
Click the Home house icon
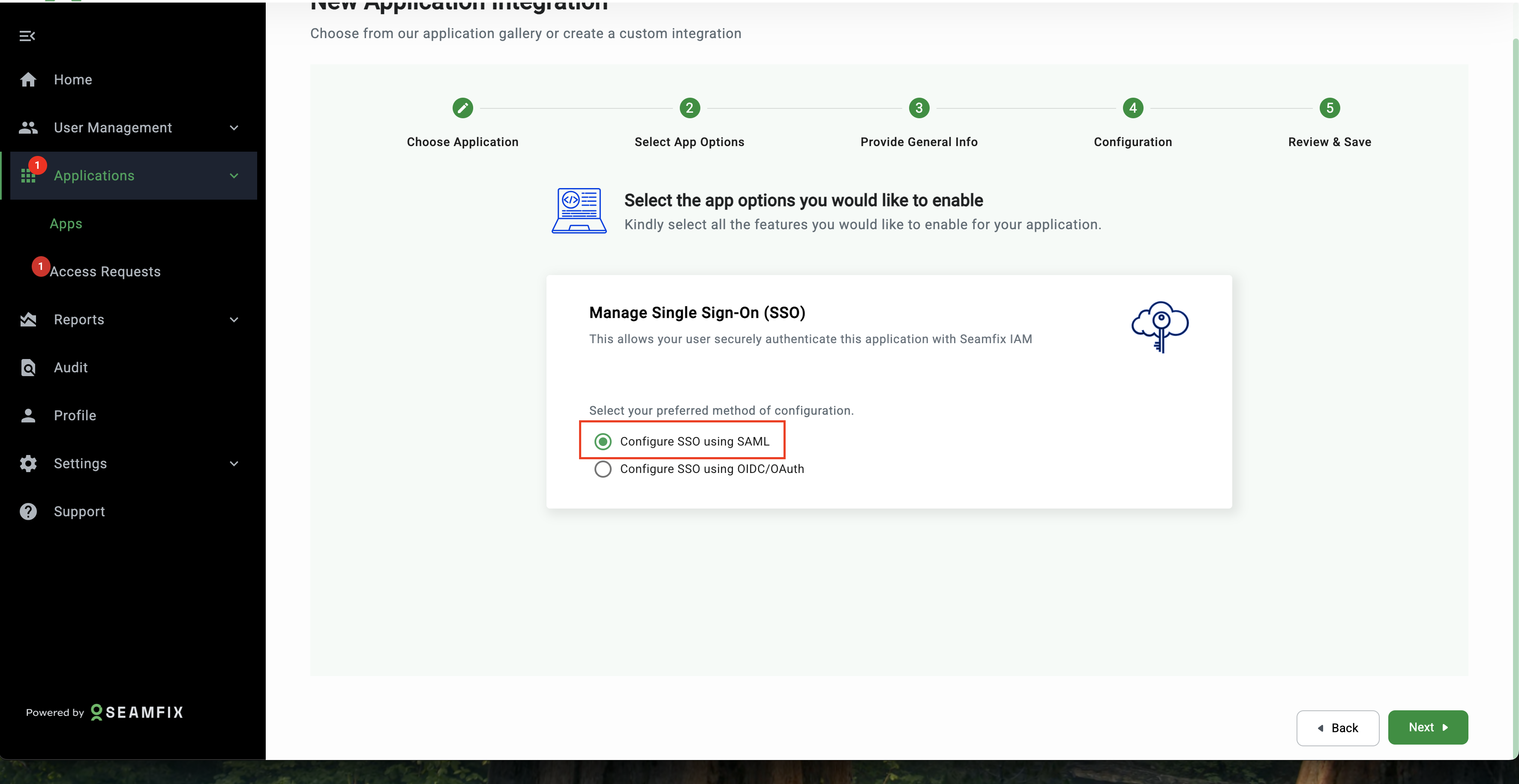[28, 80]
